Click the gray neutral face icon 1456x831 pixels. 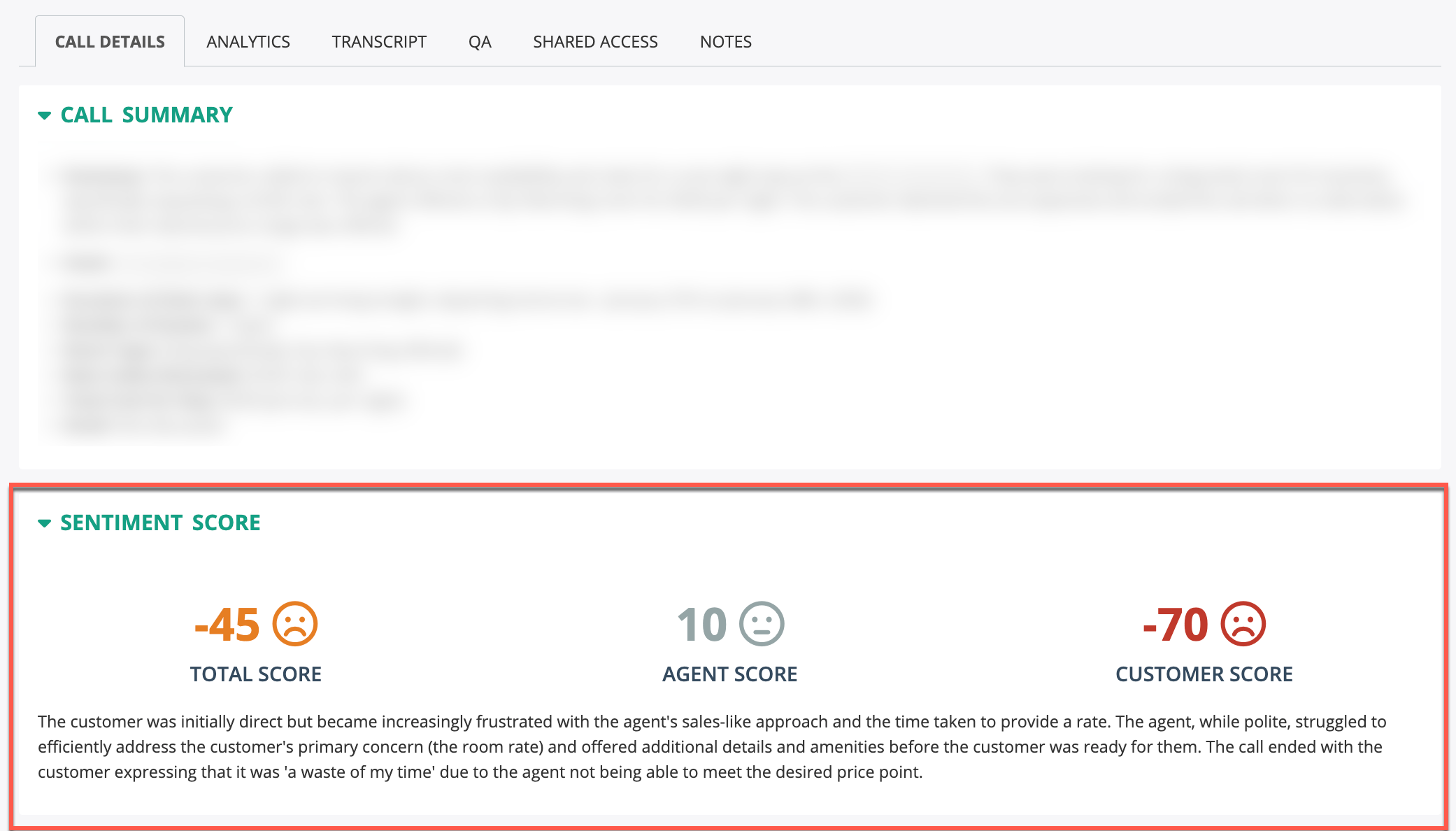pyautogui.click(x=762, y=624)
